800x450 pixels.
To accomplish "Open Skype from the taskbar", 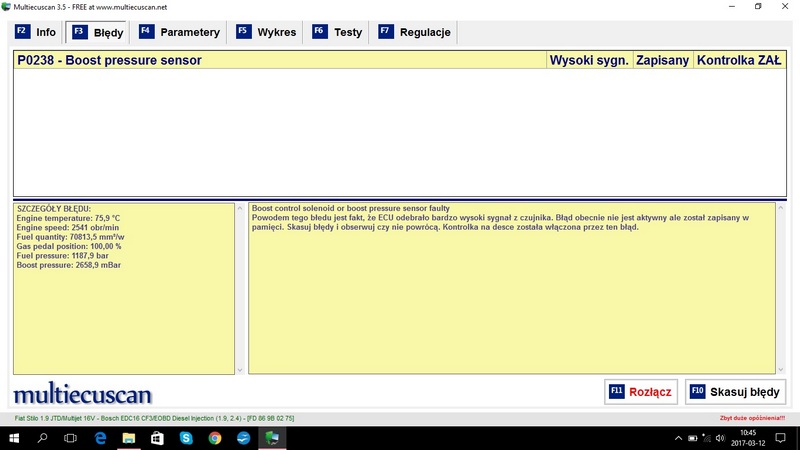I will point(186,438).
